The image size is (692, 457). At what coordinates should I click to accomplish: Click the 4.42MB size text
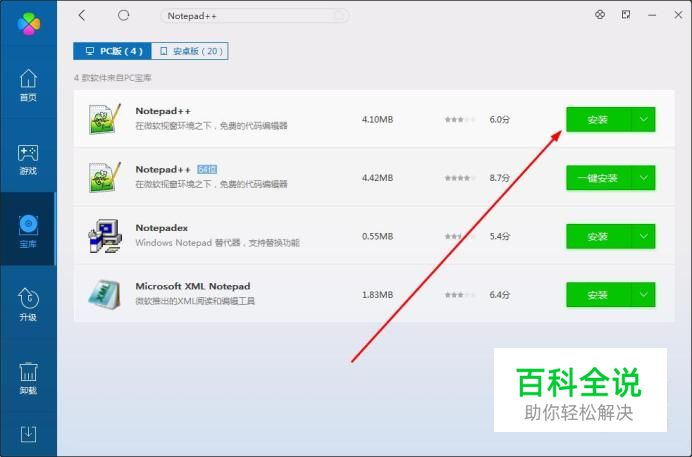[377, 178]
